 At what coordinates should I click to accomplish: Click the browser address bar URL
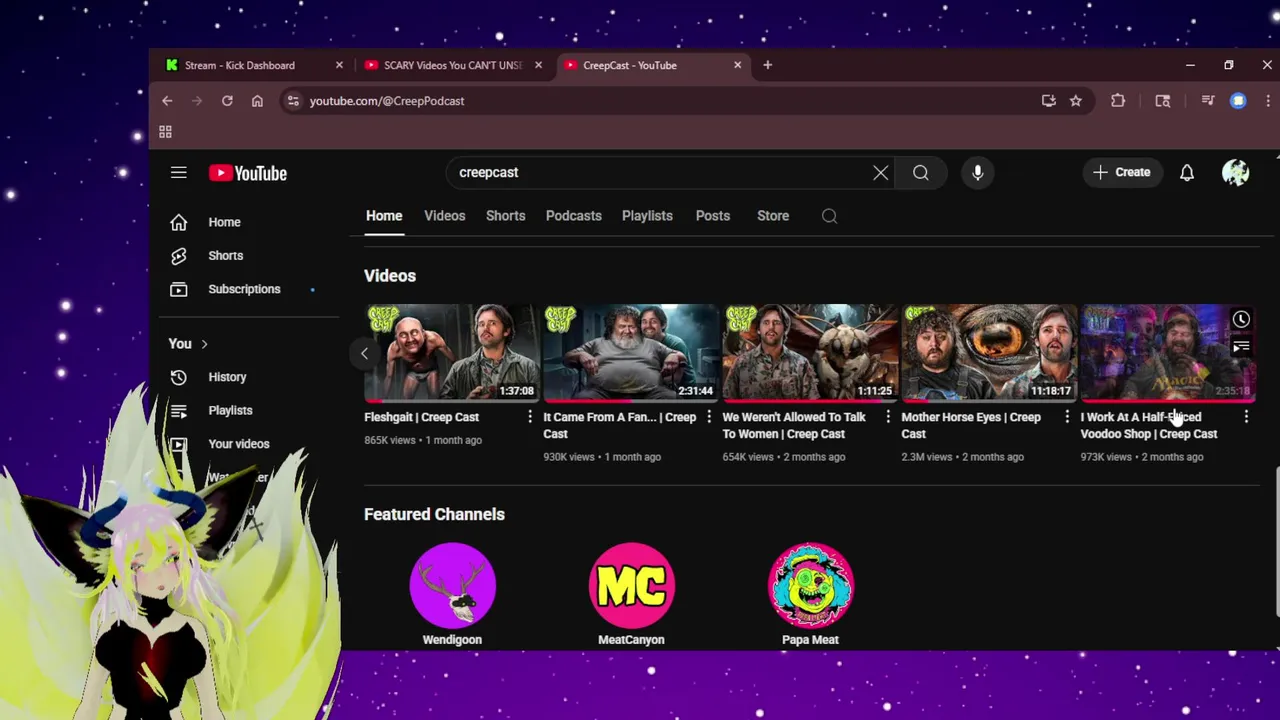coord(387,101)
